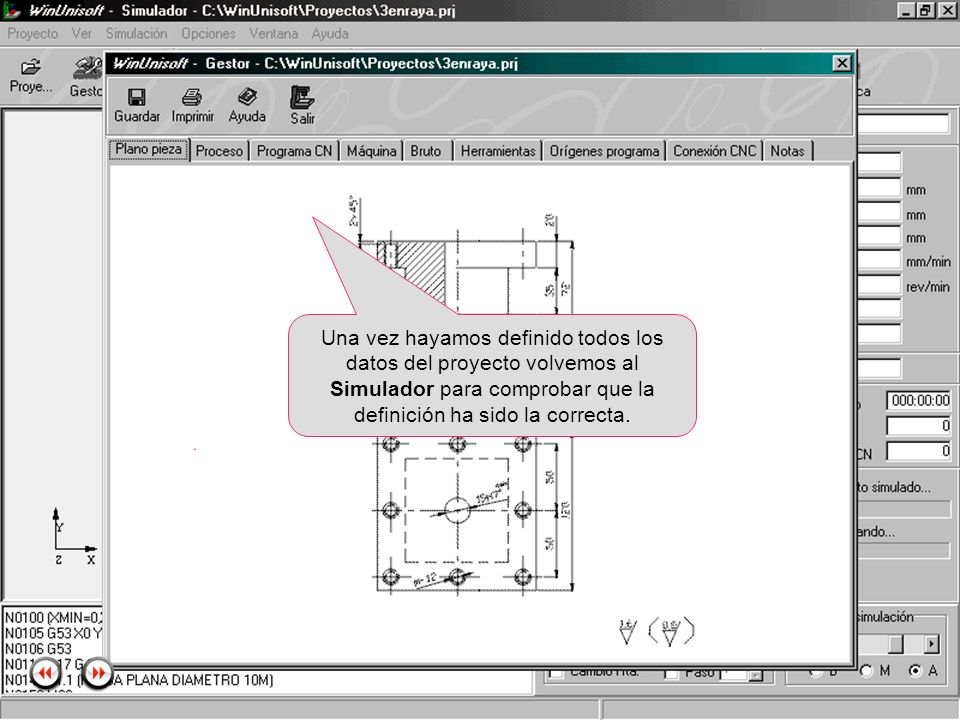Open project via Simulador Proye... toolbar icon
This screenshot has height=720, width=960.
click(x=31, y=76)
